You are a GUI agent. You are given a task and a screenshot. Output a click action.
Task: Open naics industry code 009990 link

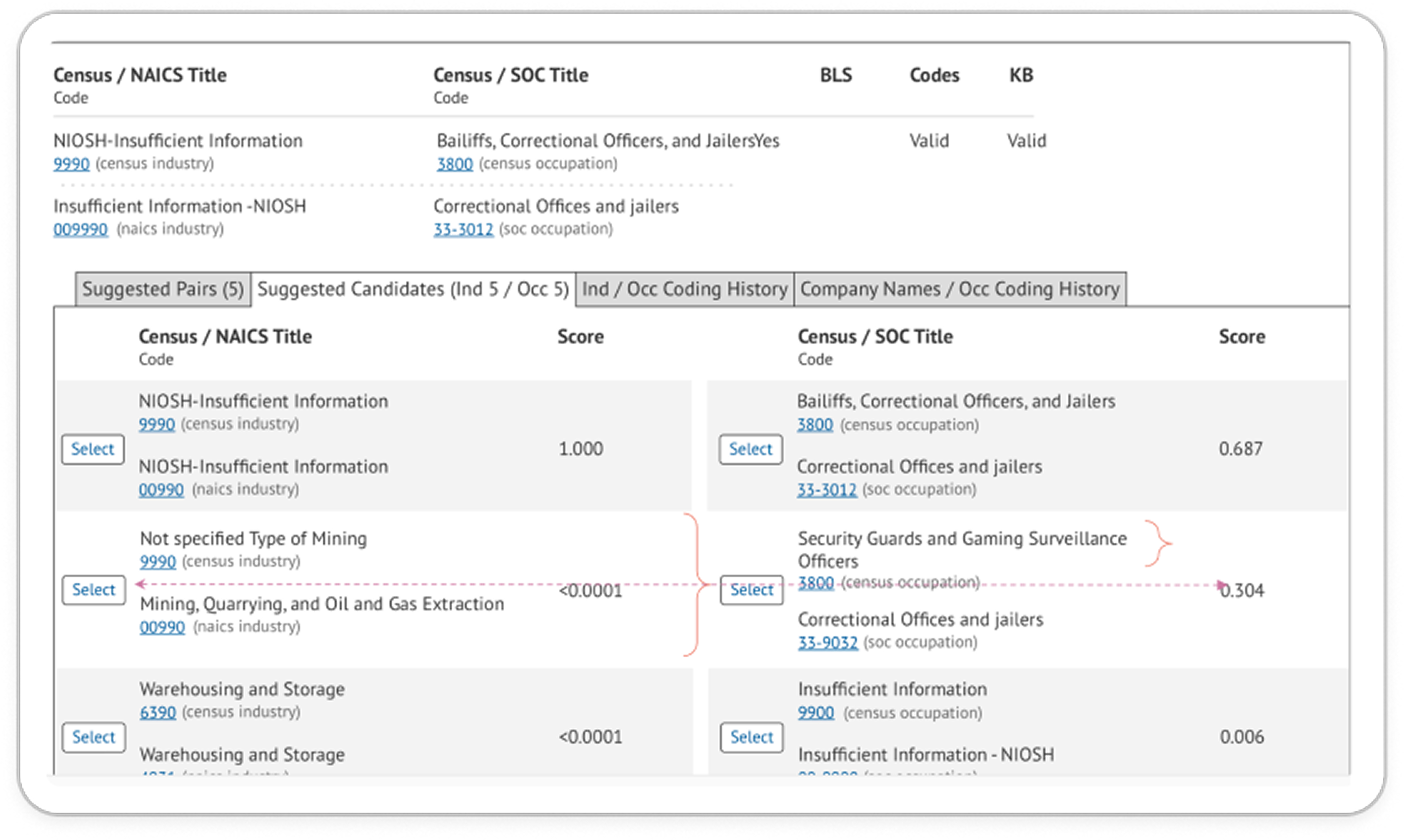tap(80, 229)
